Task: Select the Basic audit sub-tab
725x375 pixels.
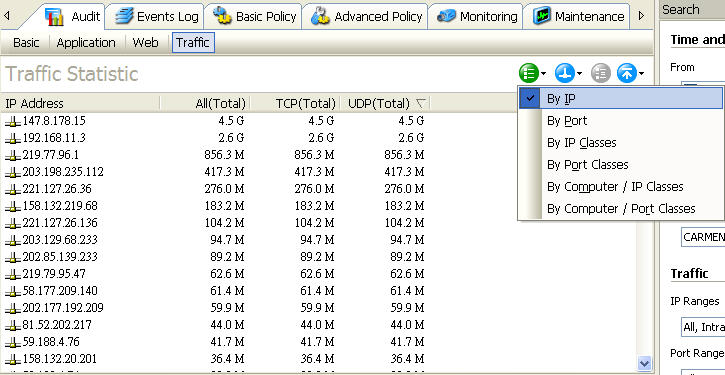Action: (26, 43)
